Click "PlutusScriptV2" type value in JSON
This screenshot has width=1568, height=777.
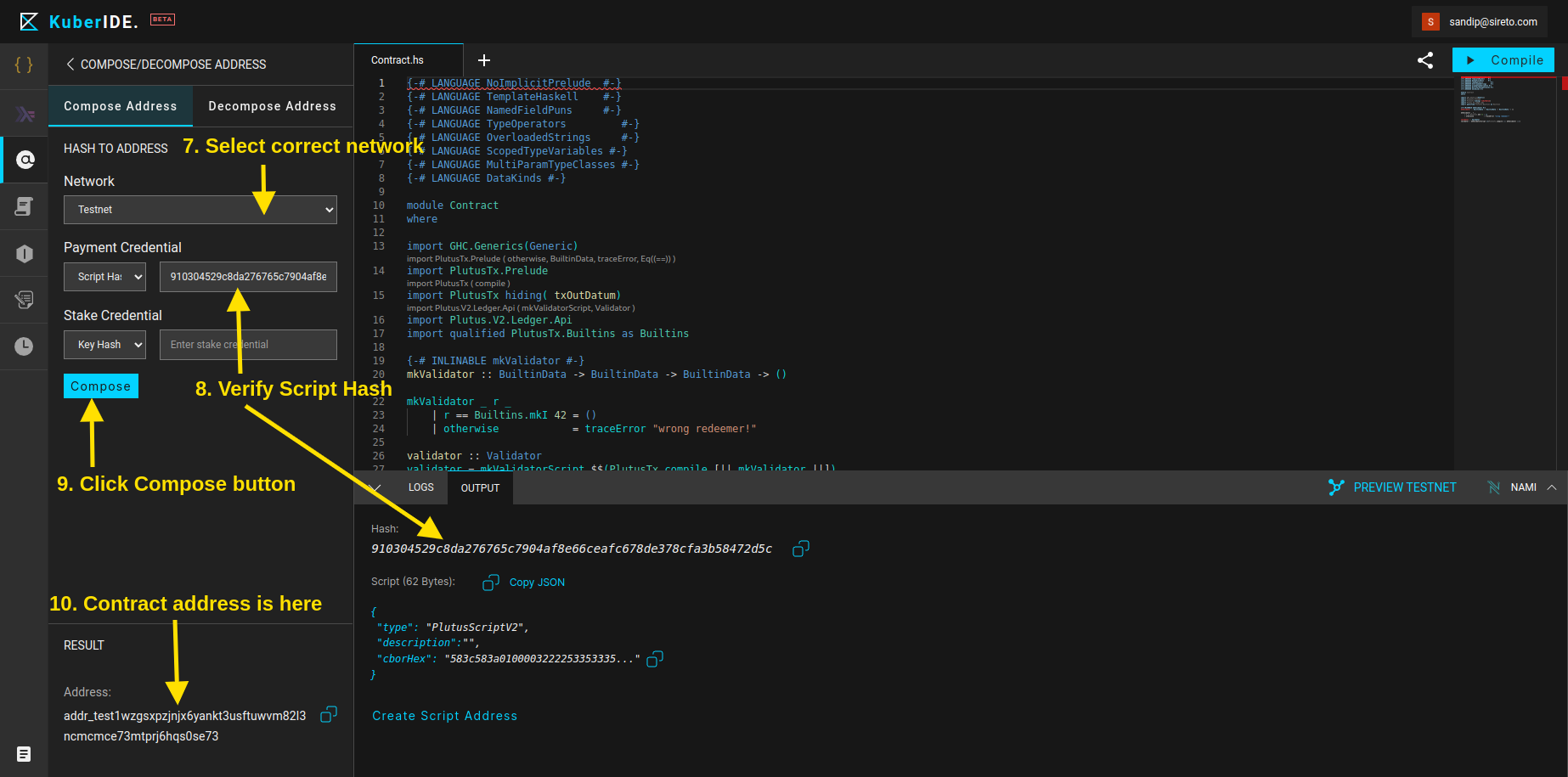click(477, 628)
